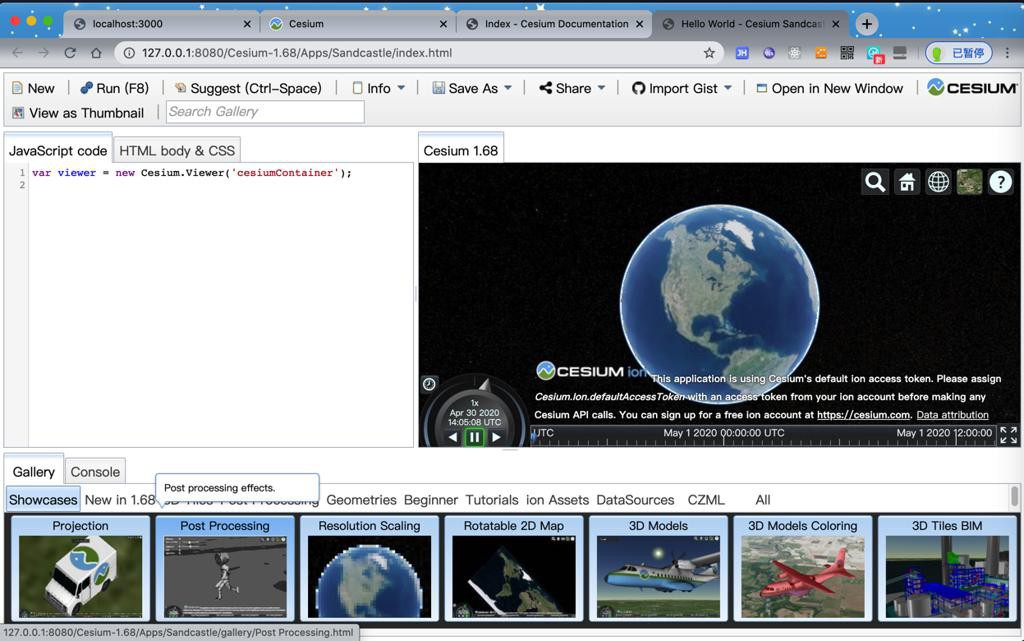Open the Console tab
The image size is (1024, 641).
tap(95, 472)
